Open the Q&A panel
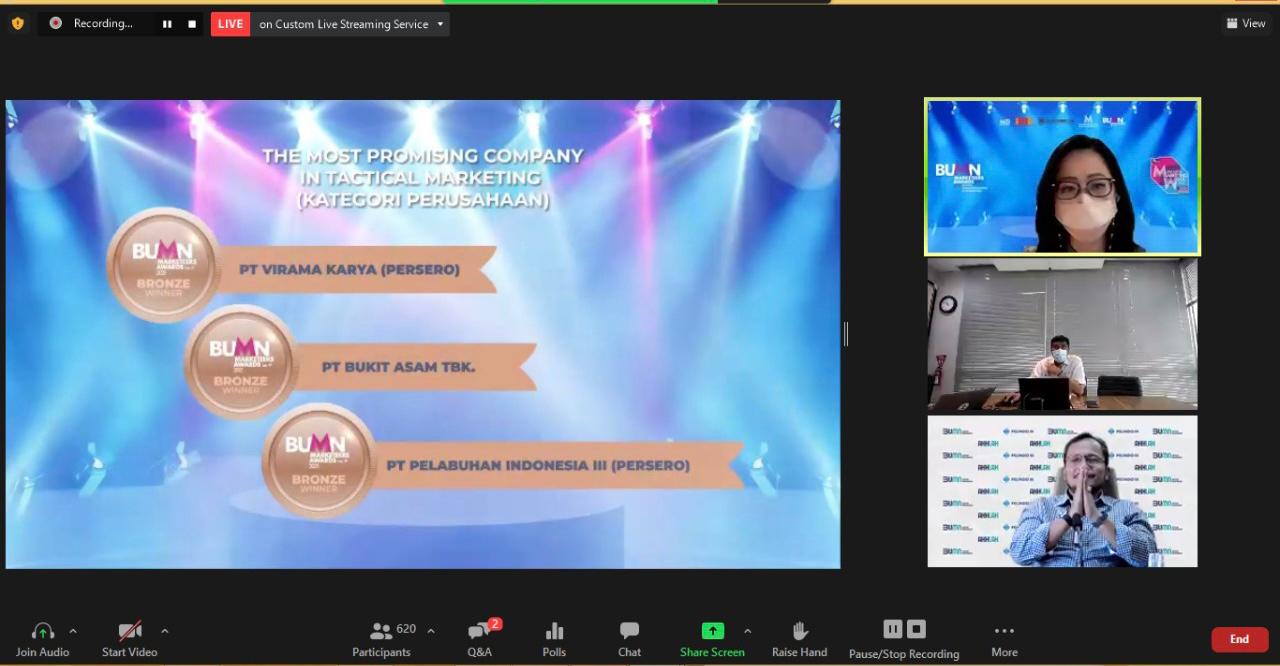 (480, 638)
